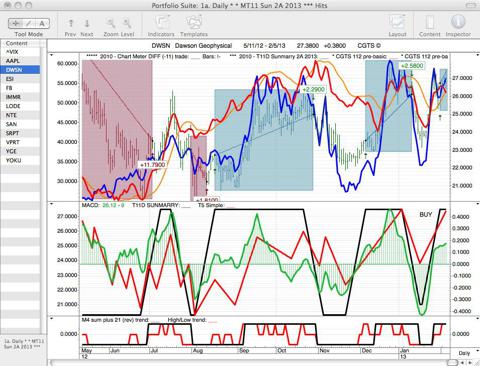
Task: Select the crosshair Tool Mode button
Action: pos(15,23)
